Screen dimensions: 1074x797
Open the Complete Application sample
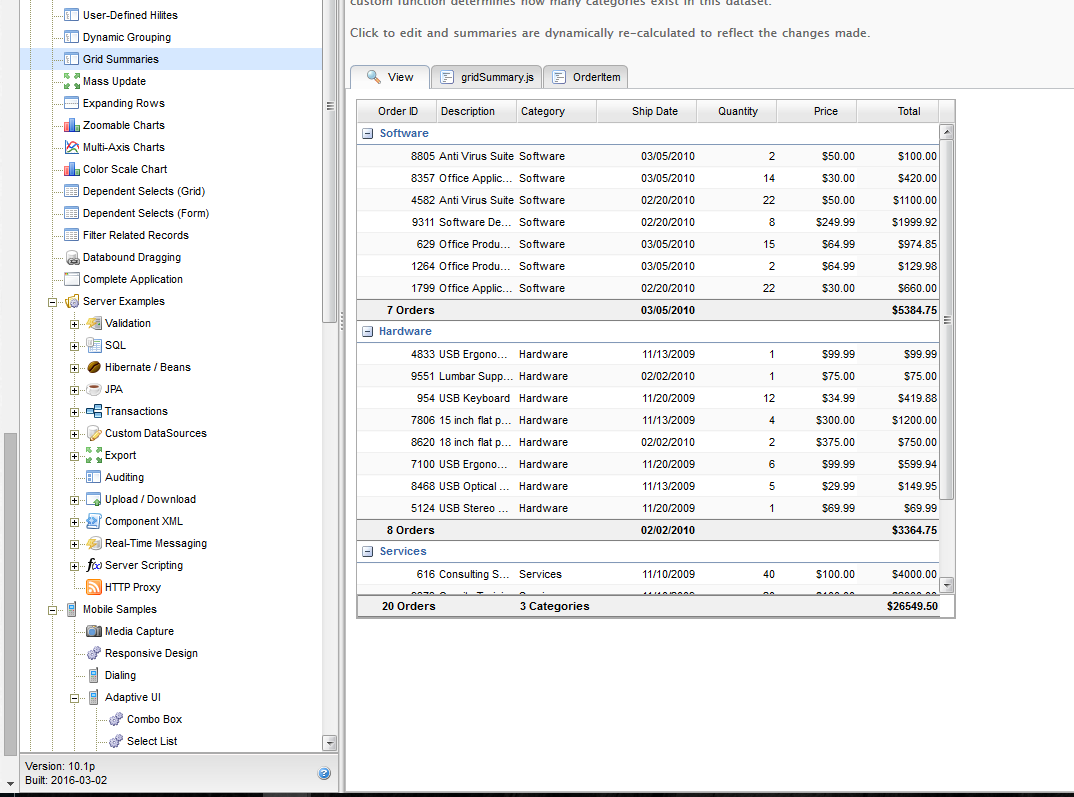[x=132, y=280]
